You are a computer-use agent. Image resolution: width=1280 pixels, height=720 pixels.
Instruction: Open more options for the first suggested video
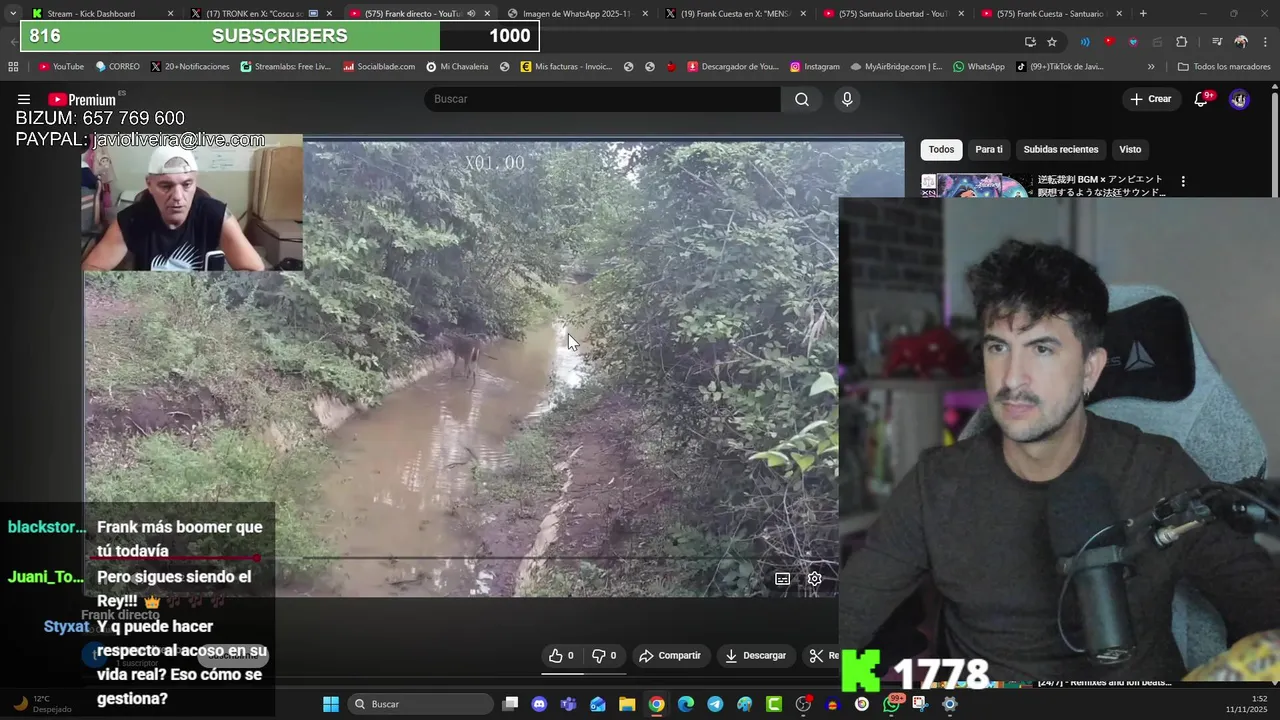[x=1183, y=182]
